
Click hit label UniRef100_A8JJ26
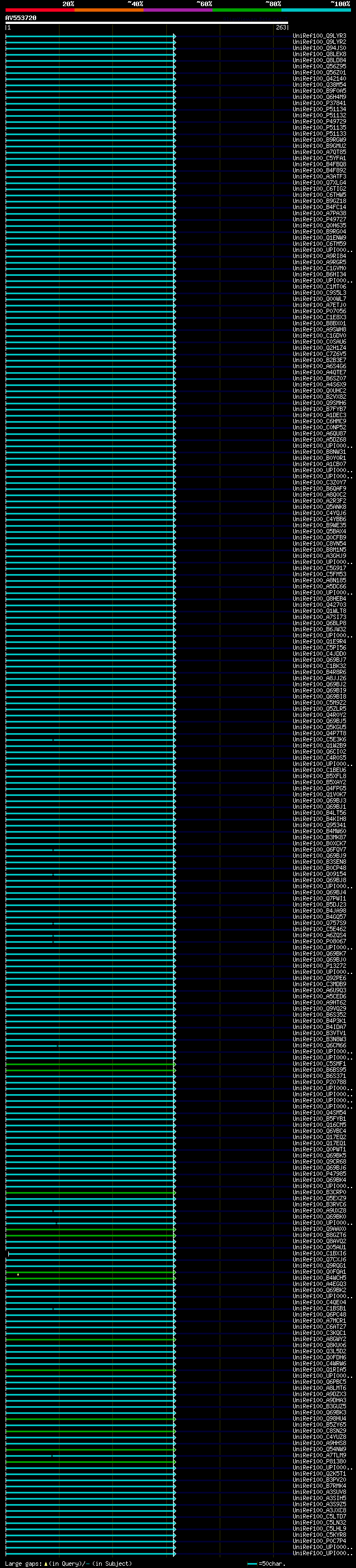pyautogui.click(x=319, y=679)
